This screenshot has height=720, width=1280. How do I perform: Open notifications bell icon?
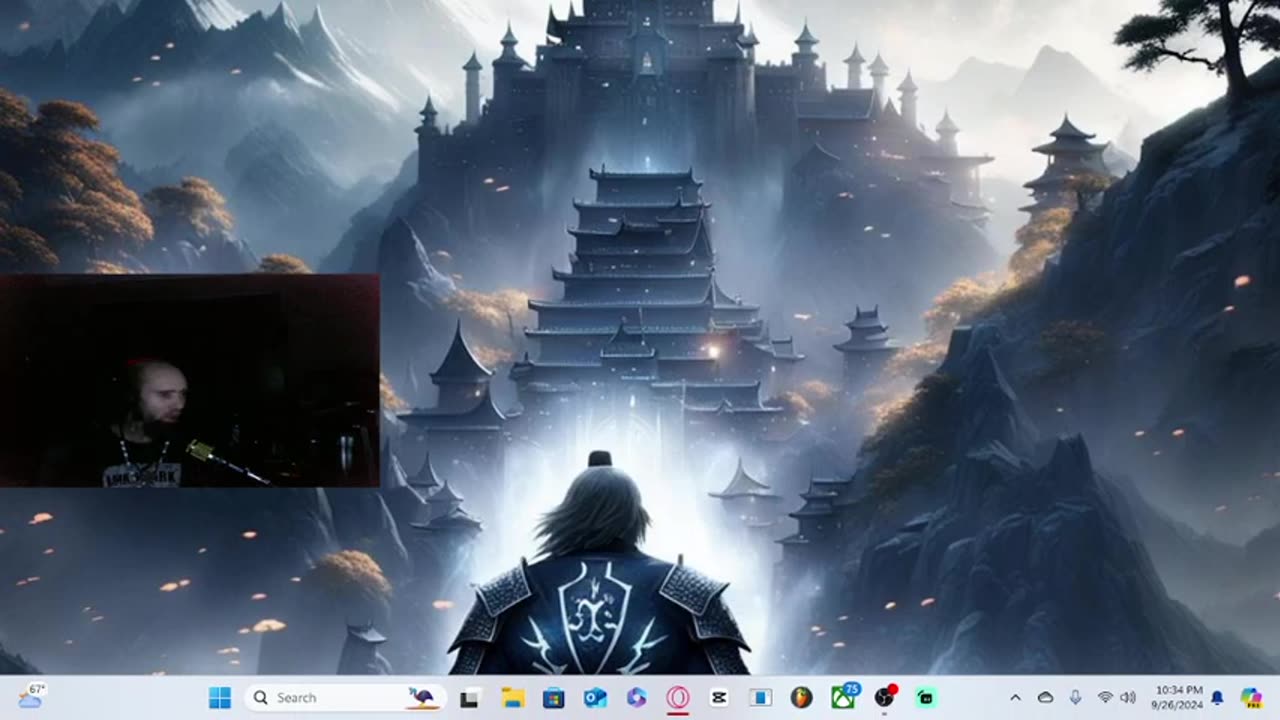point(1218,698)
